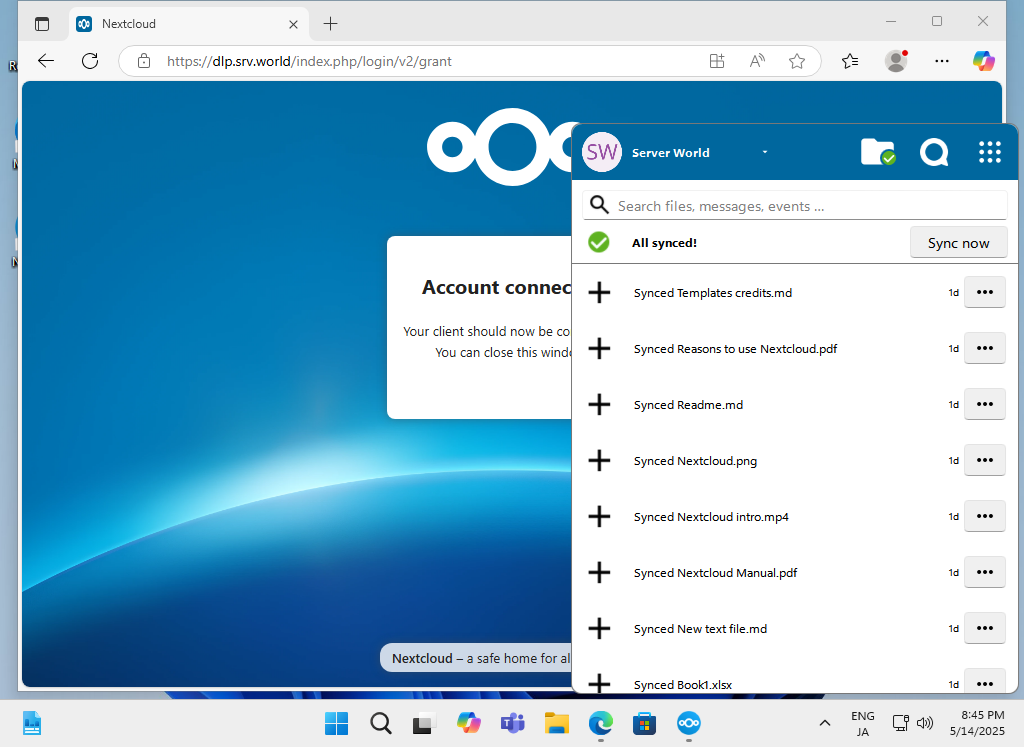1024x747 pixels.
Task: Click the plus icon beside Synced Templates credits.md
Action: (x=599, y=293)
